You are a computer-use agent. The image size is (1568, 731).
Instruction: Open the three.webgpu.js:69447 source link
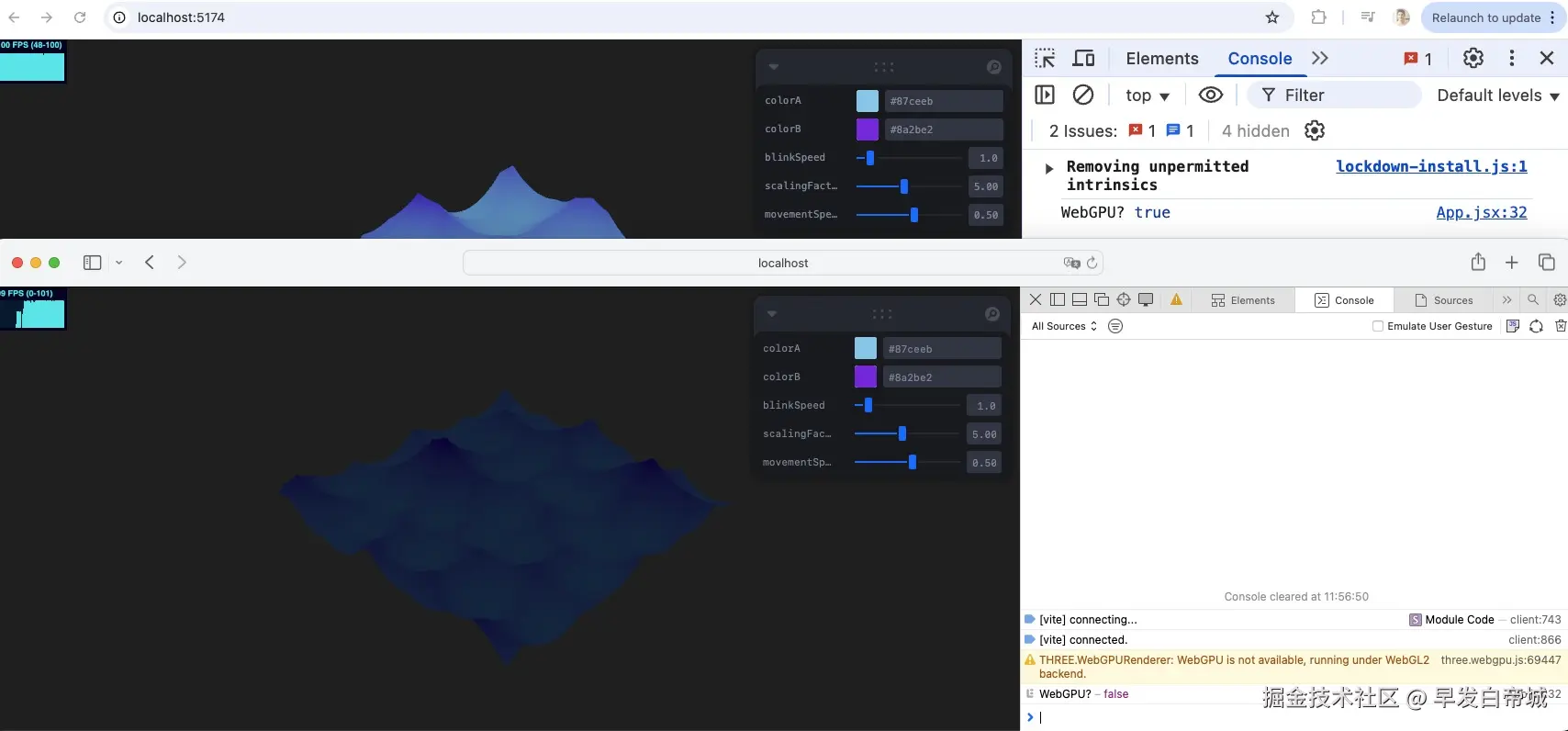click(x=1501, y=659)
